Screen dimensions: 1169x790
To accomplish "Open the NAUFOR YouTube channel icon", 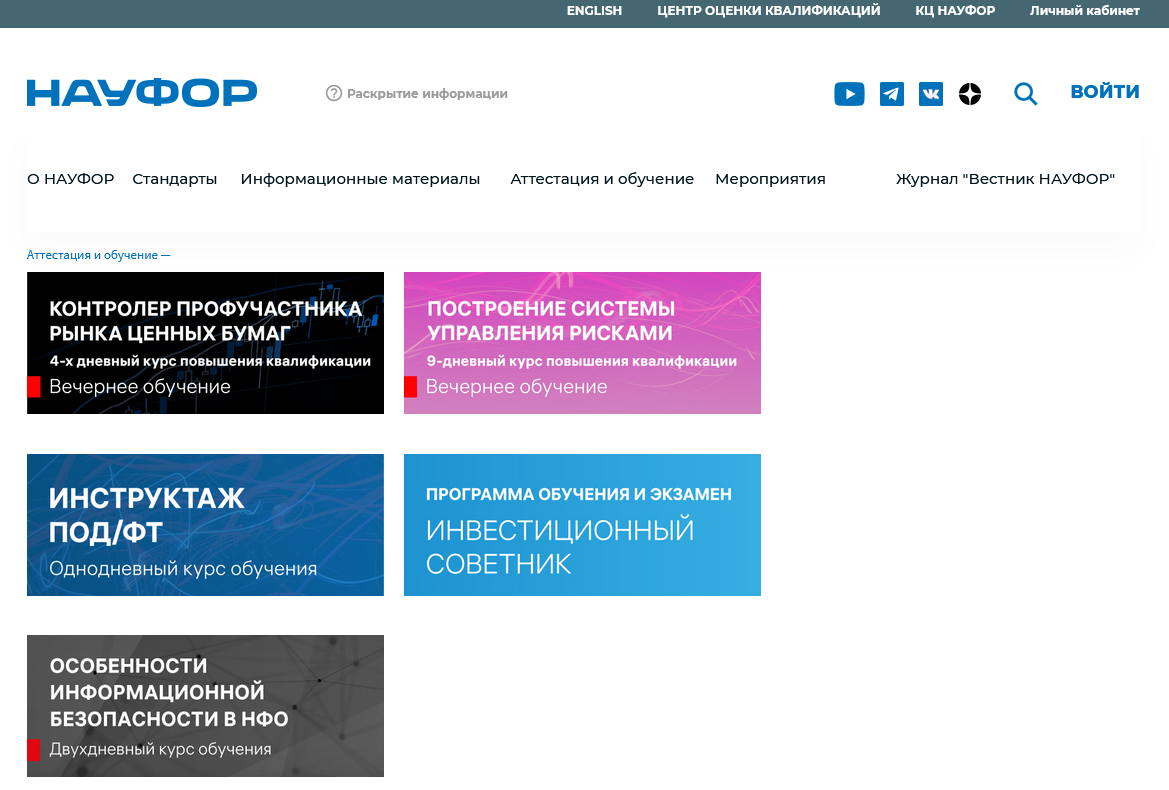I will coord(849,94).
